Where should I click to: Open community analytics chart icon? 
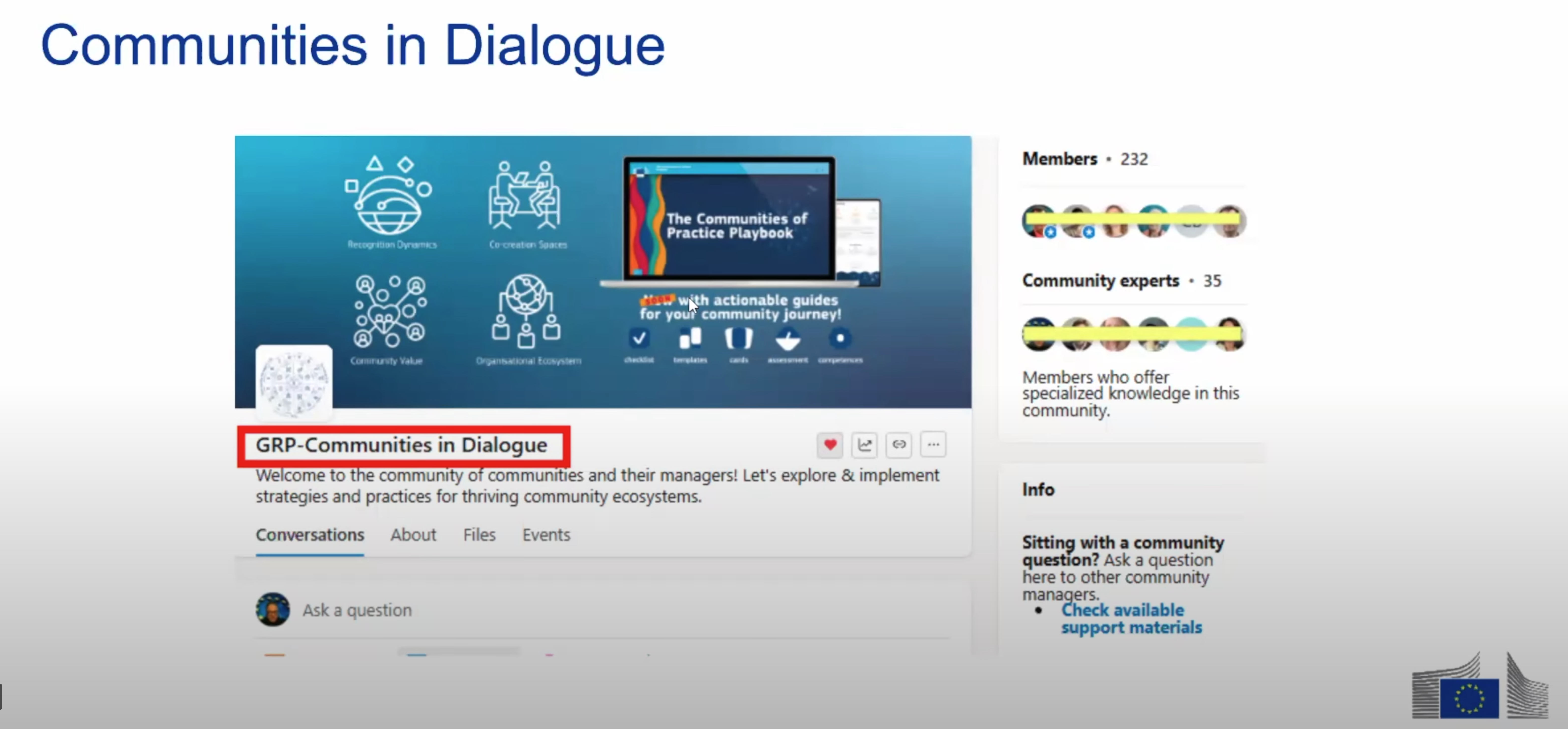pyautogui.click(x=864, y=445)
